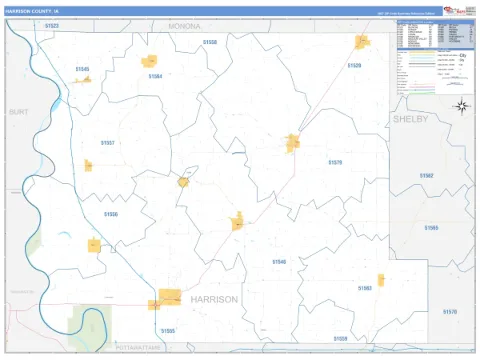Select ZIP code label 51563
Viewport: 480px width, 360px height.
click(365, 288)
